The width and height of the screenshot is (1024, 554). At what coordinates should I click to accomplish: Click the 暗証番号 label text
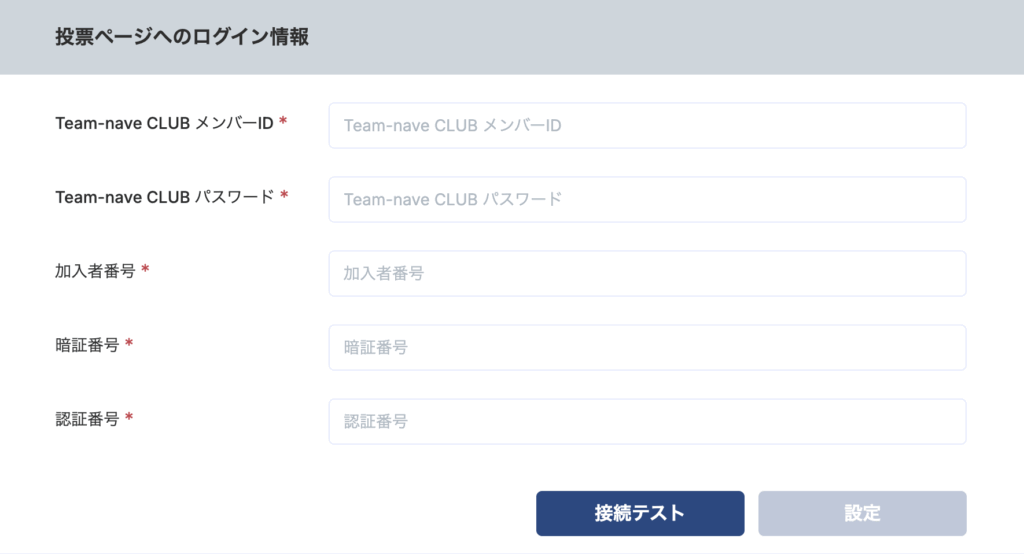coord(87,345)
